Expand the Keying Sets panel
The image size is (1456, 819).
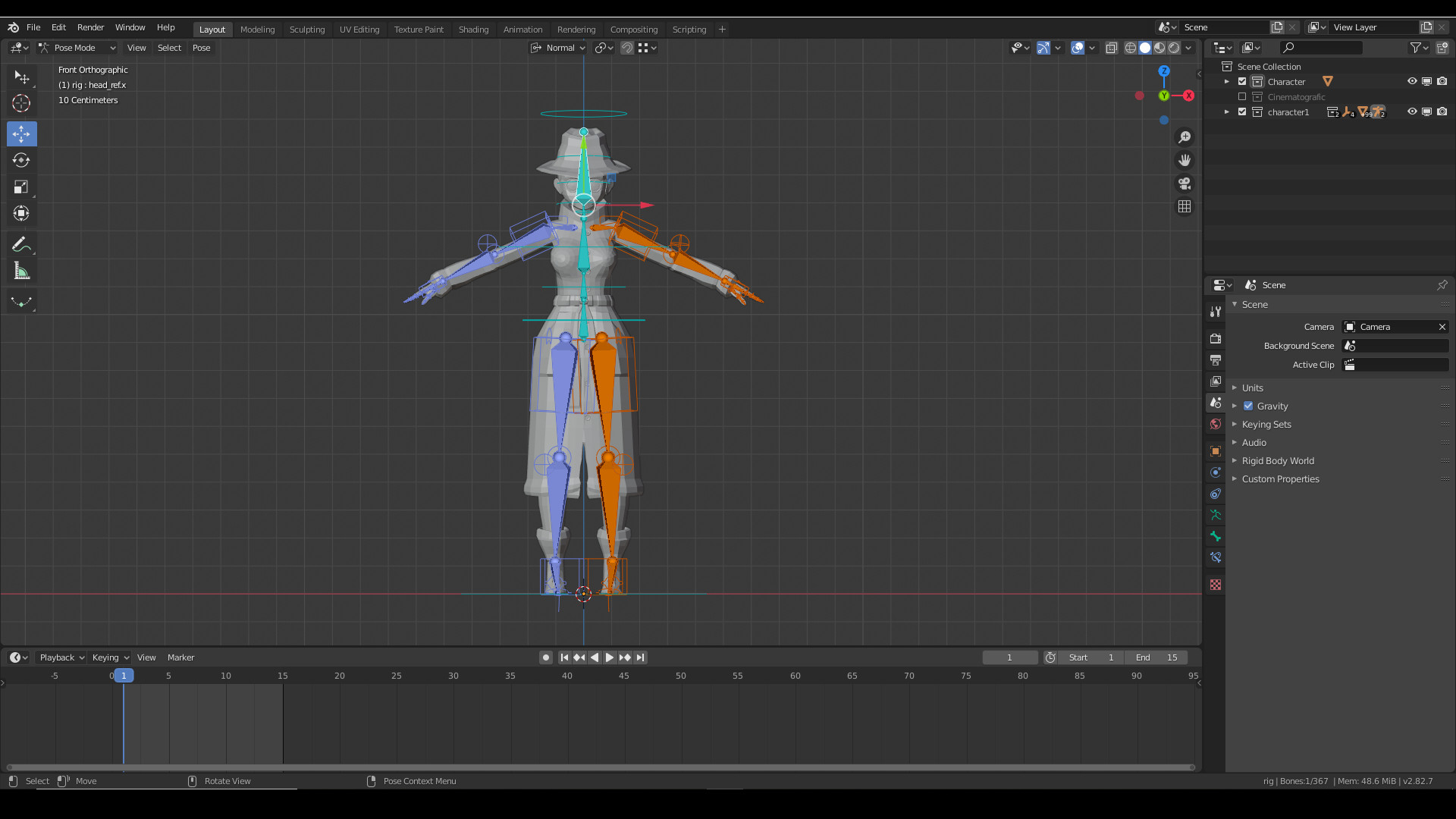1266,425
